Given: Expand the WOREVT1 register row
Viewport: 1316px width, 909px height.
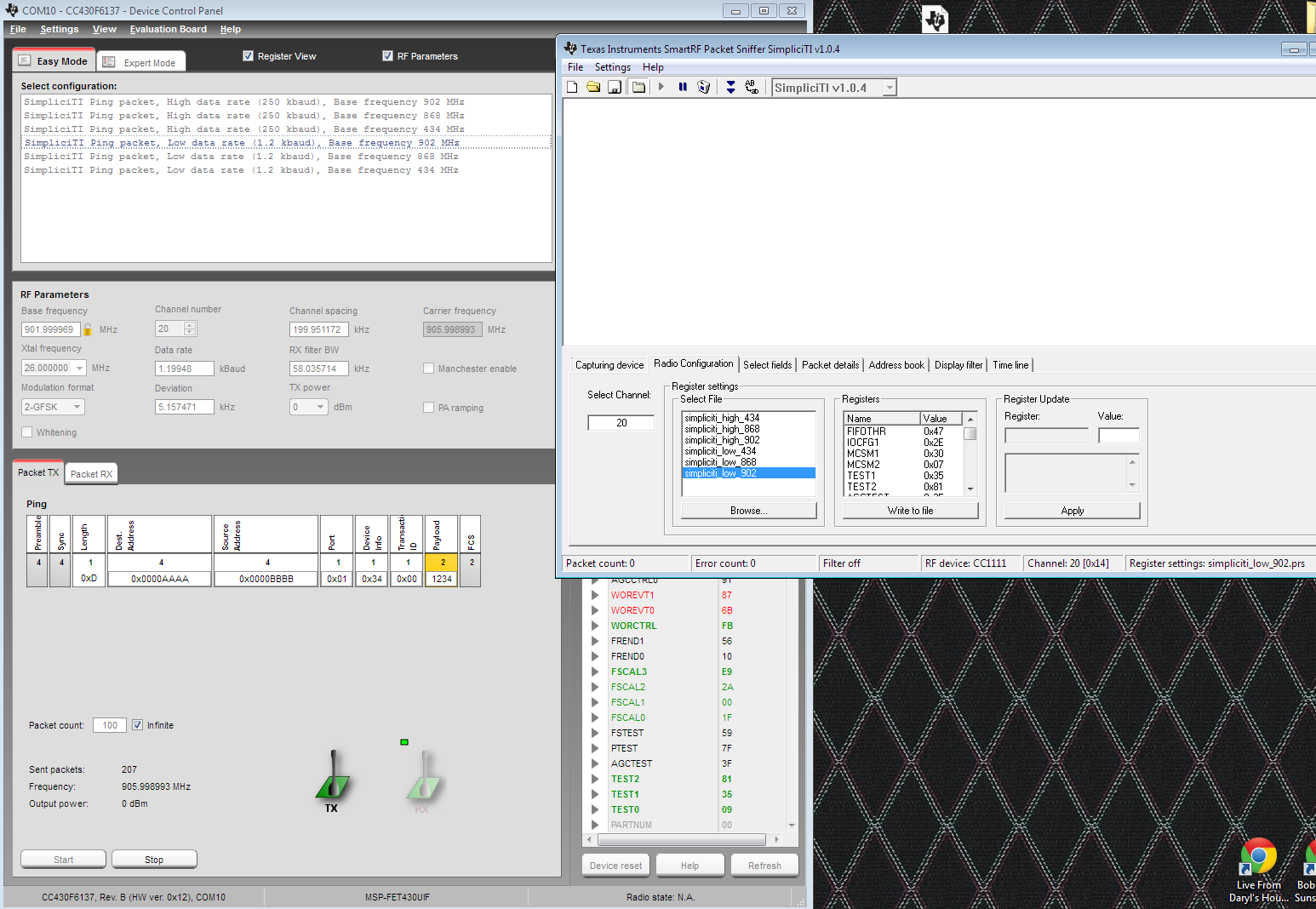Looking at the screenshot, I should click(x=595, y=595).
